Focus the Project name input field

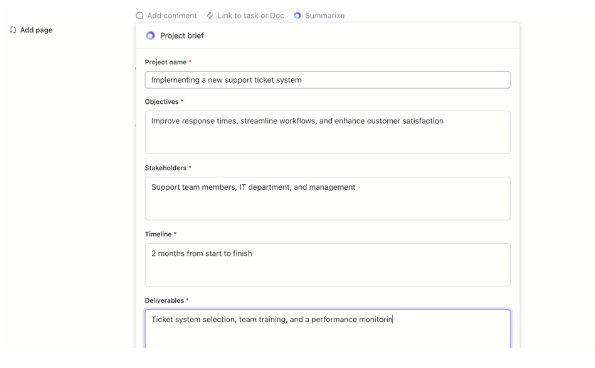(x=327, y=80)
